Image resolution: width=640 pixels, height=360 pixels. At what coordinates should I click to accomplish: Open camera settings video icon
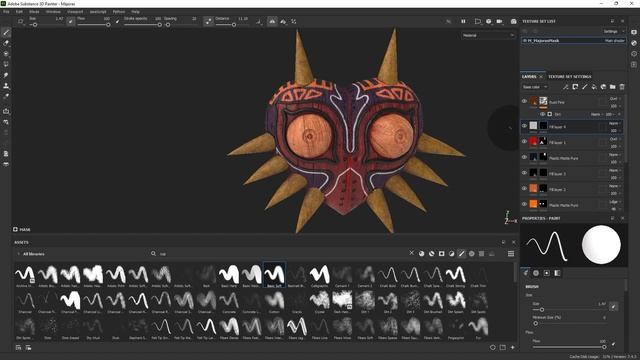(x=500, y=21)
